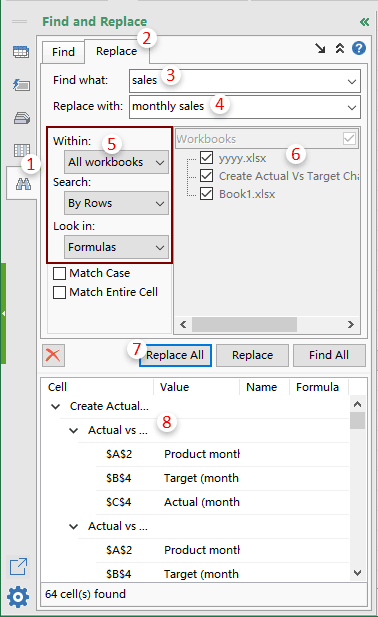378x617 pixels.
Task: Open the workbook and sheet pane icon at top of sidebar
Action: point(21,52)
